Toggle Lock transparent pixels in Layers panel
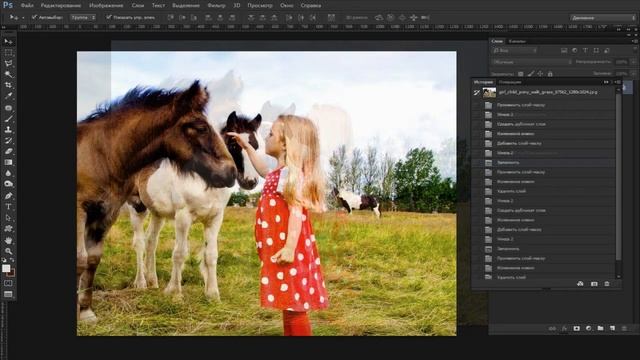 tap(520, 74)
